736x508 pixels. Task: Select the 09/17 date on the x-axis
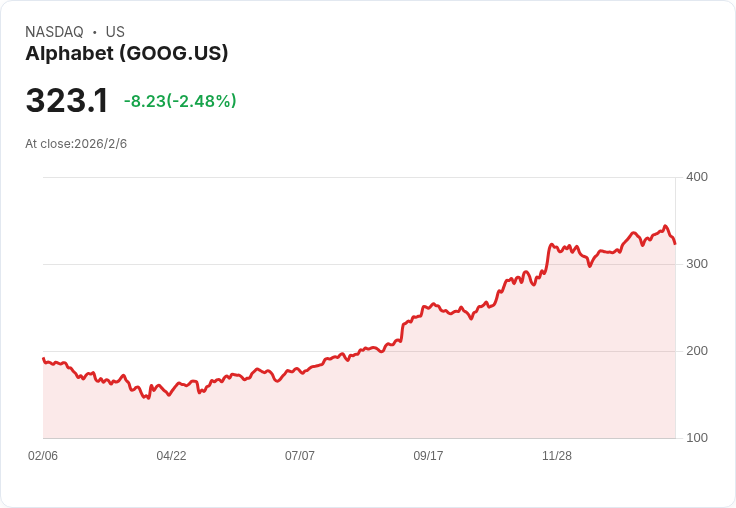428,456
